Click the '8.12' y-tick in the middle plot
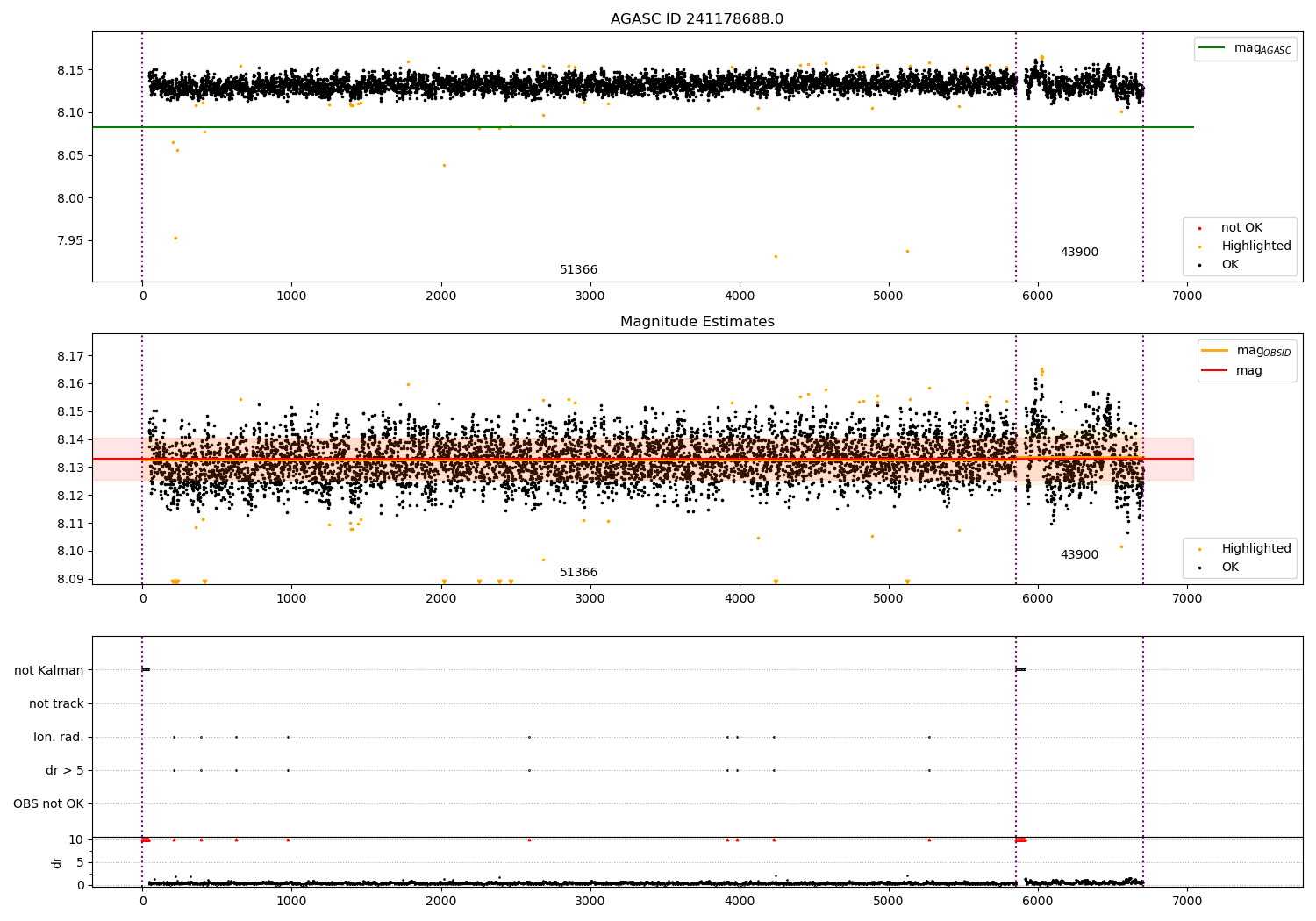This screenshot has height=921, width=1316. coord(70,496)
